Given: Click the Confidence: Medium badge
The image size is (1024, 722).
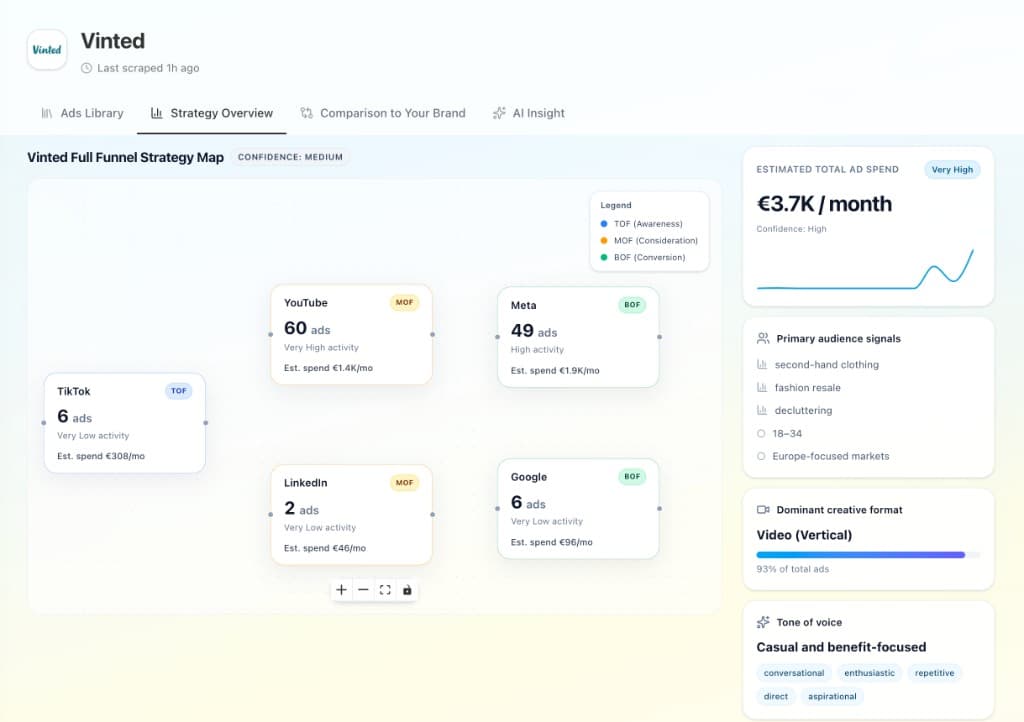Looking at the screenshot, I should click(x=290, y=157).
